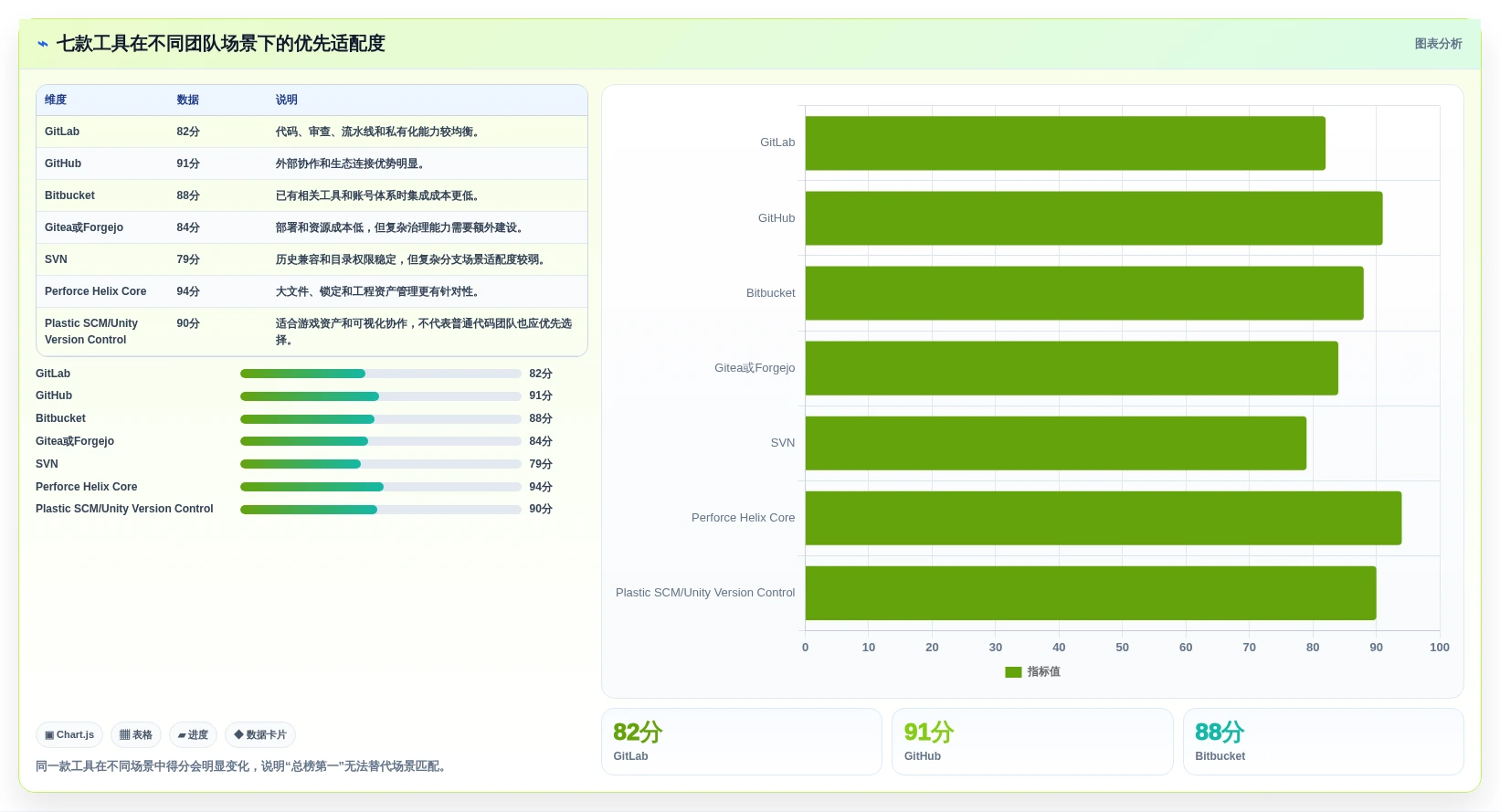This screenshot has height=812, width=1500.
Task: Click the Bitbucket chart axis label
Action: click(x=770, y=293)
